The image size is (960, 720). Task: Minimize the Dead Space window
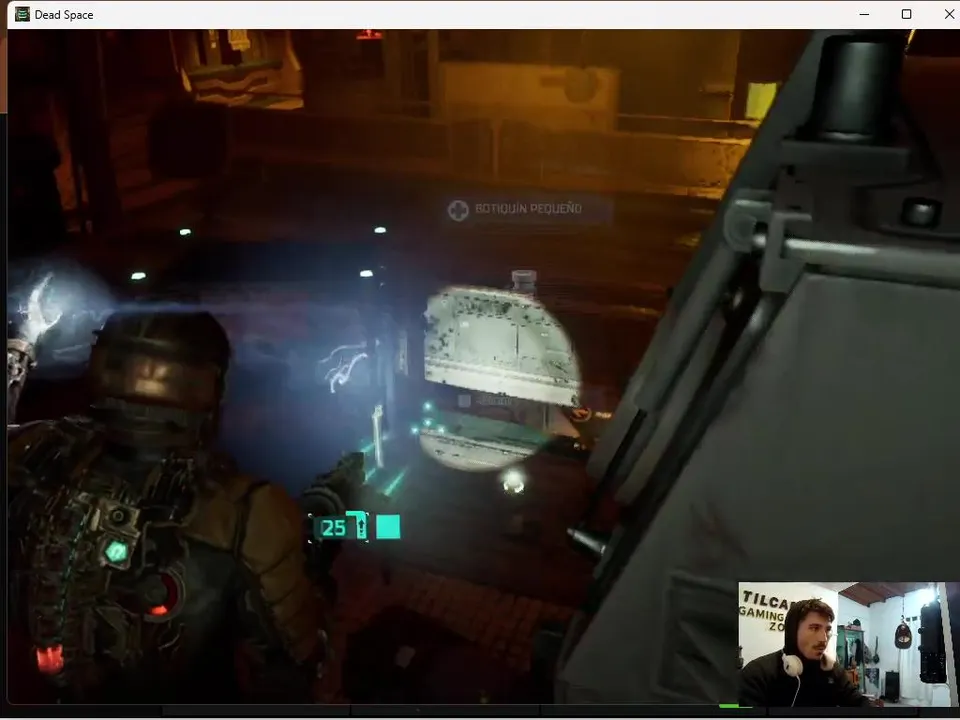tap(864, 14)
